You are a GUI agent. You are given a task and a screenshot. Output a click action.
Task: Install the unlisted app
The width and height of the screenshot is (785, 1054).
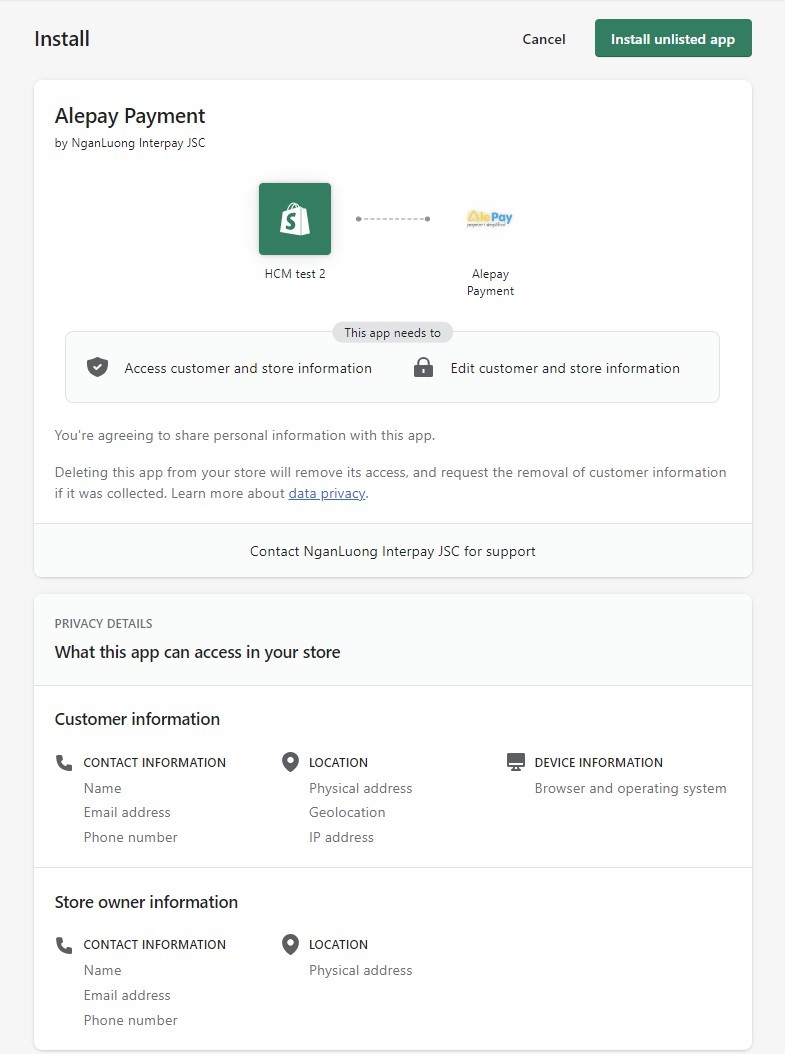pos(673,38)
